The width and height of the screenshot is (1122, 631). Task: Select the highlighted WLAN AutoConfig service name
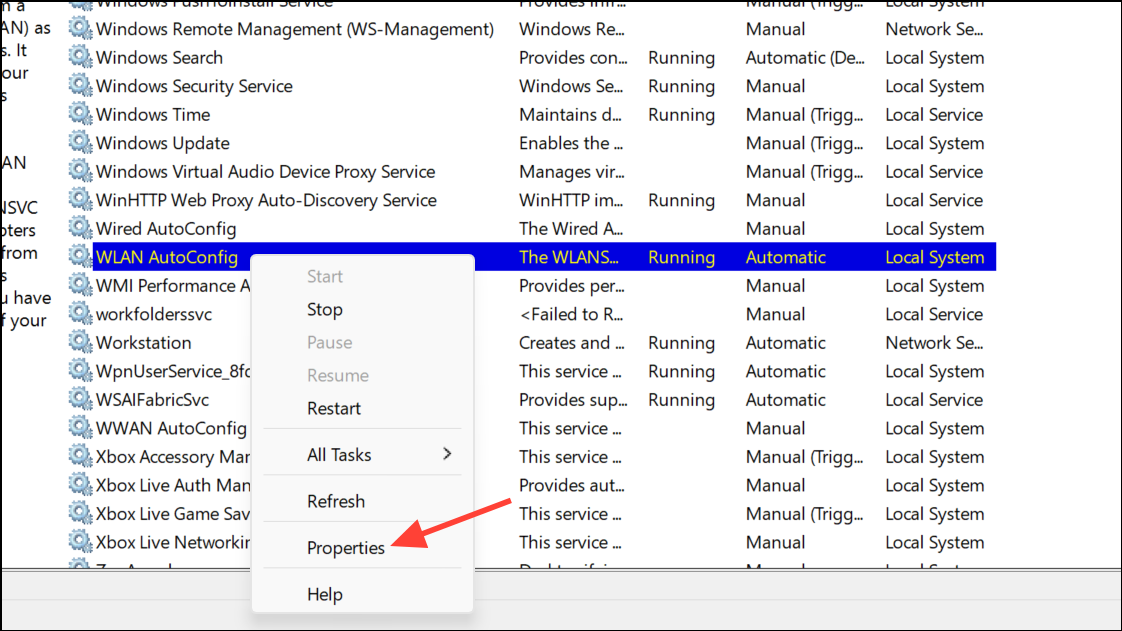point(167,258)
